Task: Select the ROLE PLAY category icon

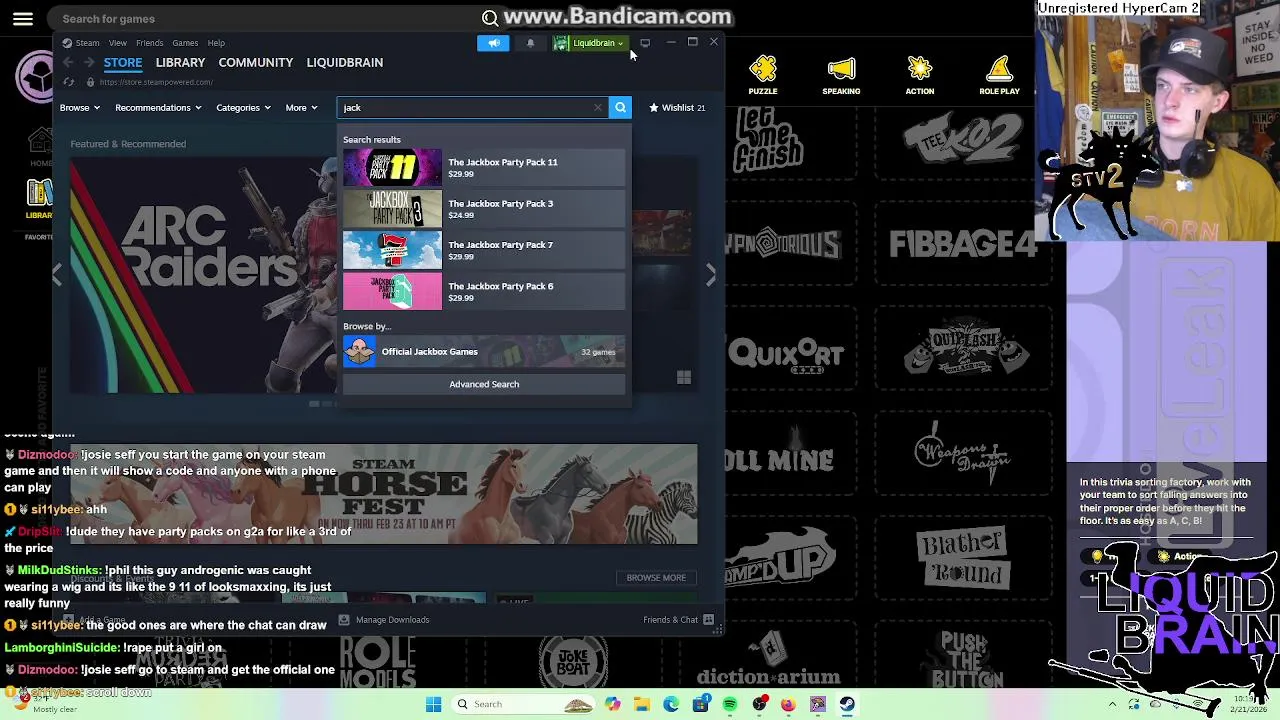Action: tap(999, 76)
